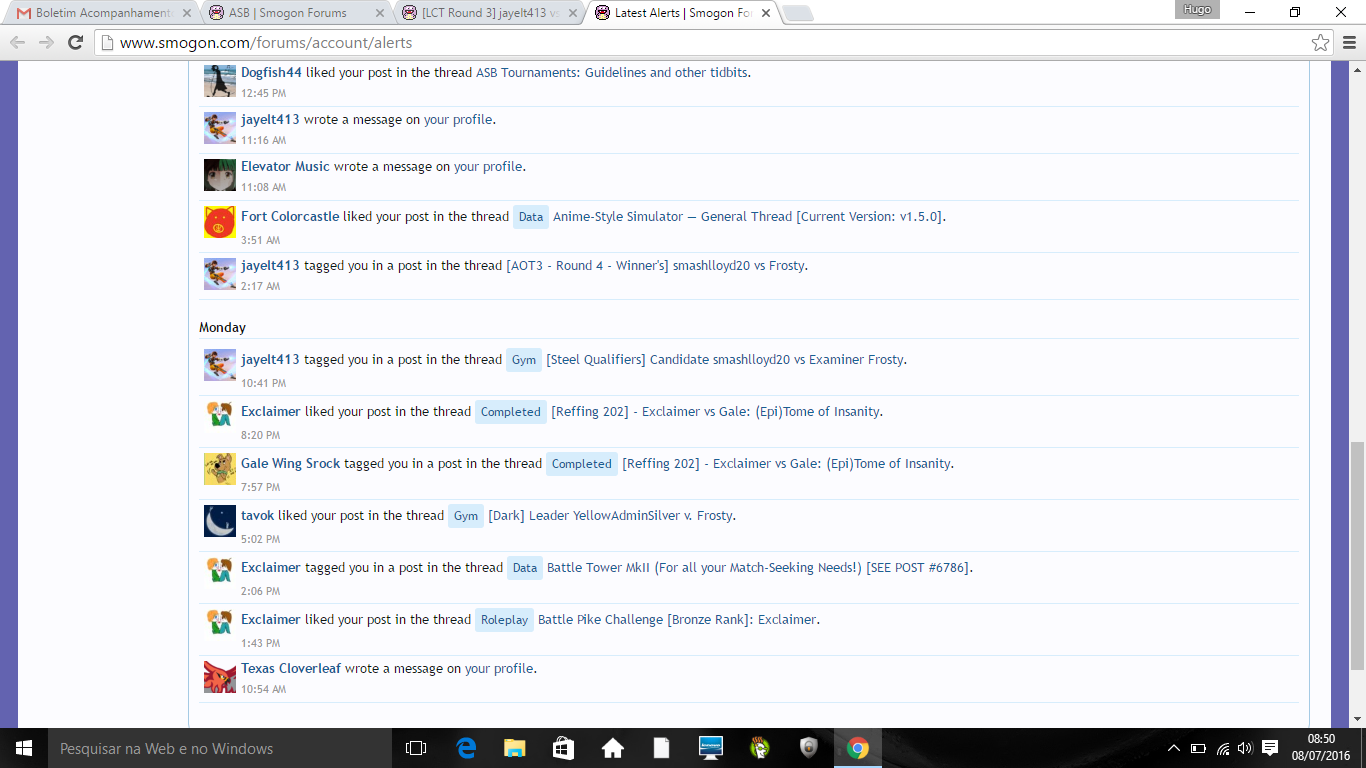The width and height of the screenshot is (1366, 768).
Task: Open 'your profile' link in Texas Cloverleaf alert
Action: click(x=499, y=668)
